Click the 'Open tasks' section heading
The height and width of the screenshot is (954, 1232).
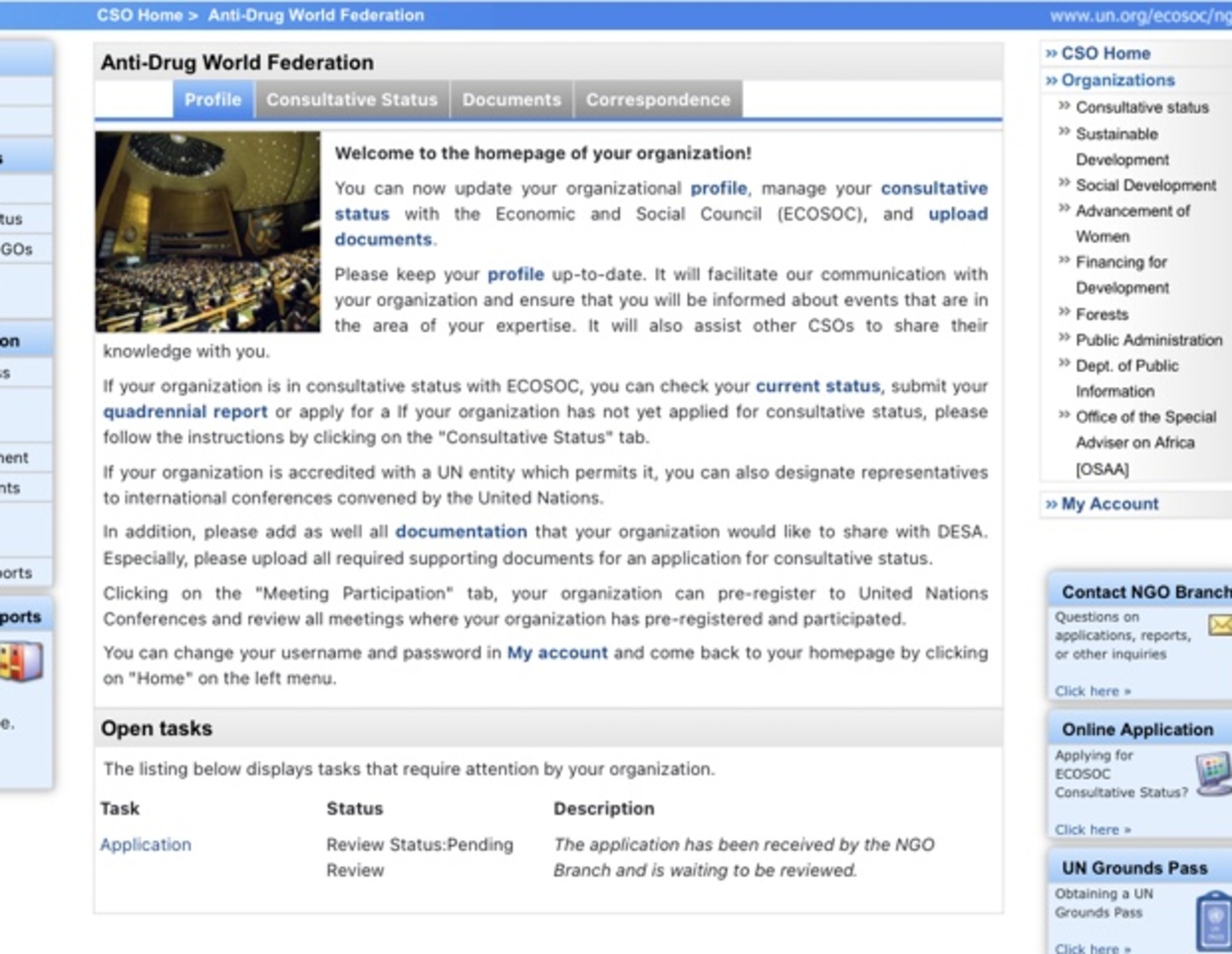157,729
